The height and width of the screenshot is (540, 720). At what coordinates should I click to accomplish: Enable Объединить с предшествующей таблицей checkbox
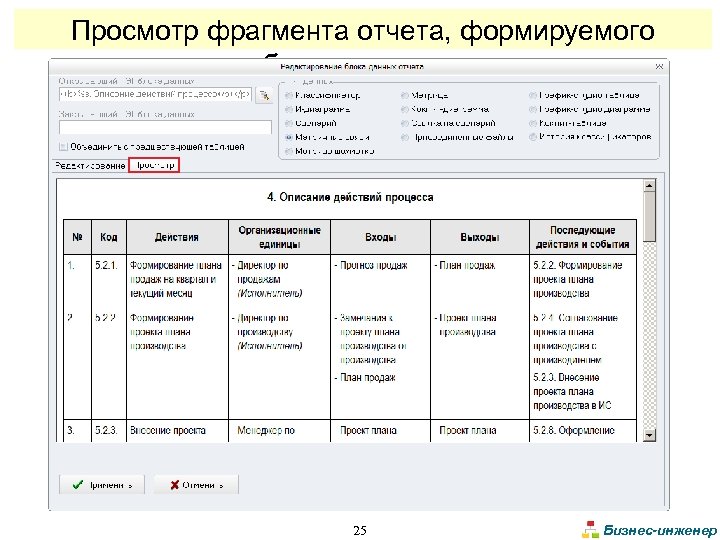click(63, 147)
